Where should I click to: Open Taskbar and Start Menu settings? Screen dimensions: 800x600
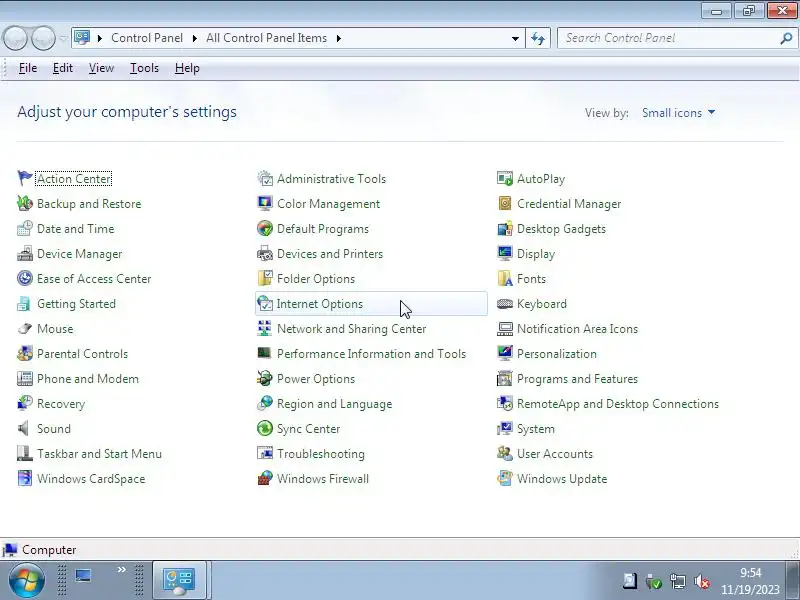99,454
